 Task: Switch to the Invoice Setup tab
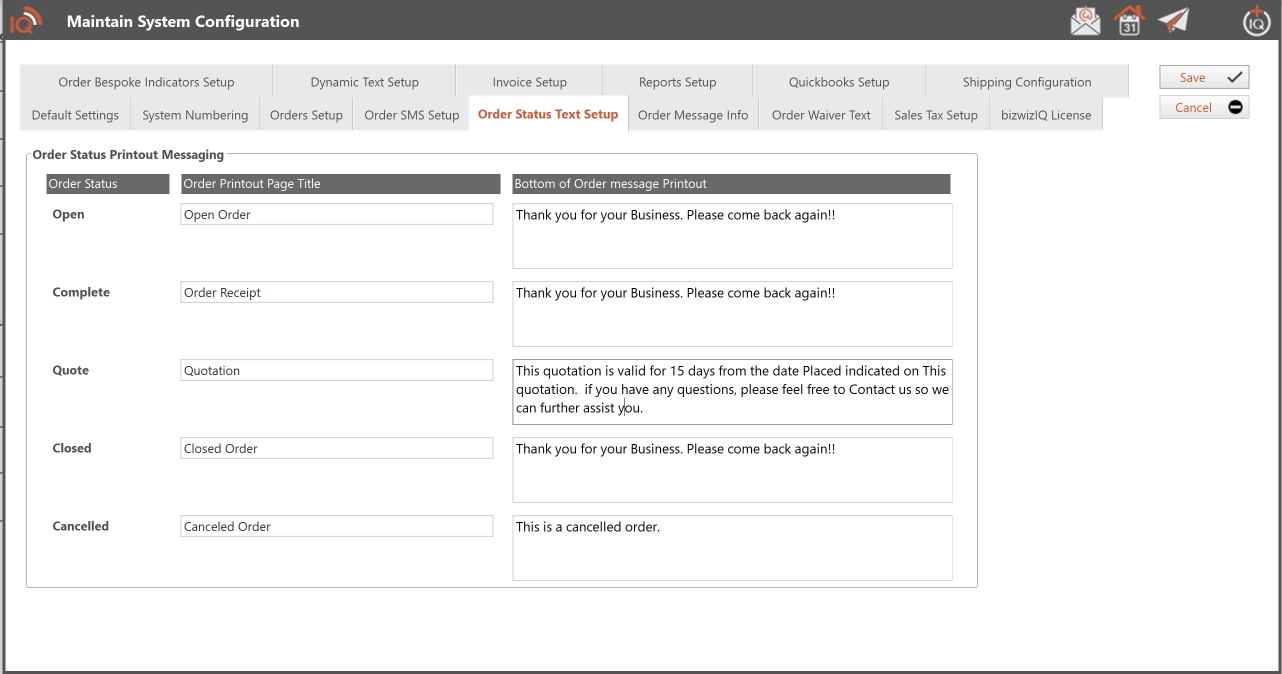(x=529, y=82)
